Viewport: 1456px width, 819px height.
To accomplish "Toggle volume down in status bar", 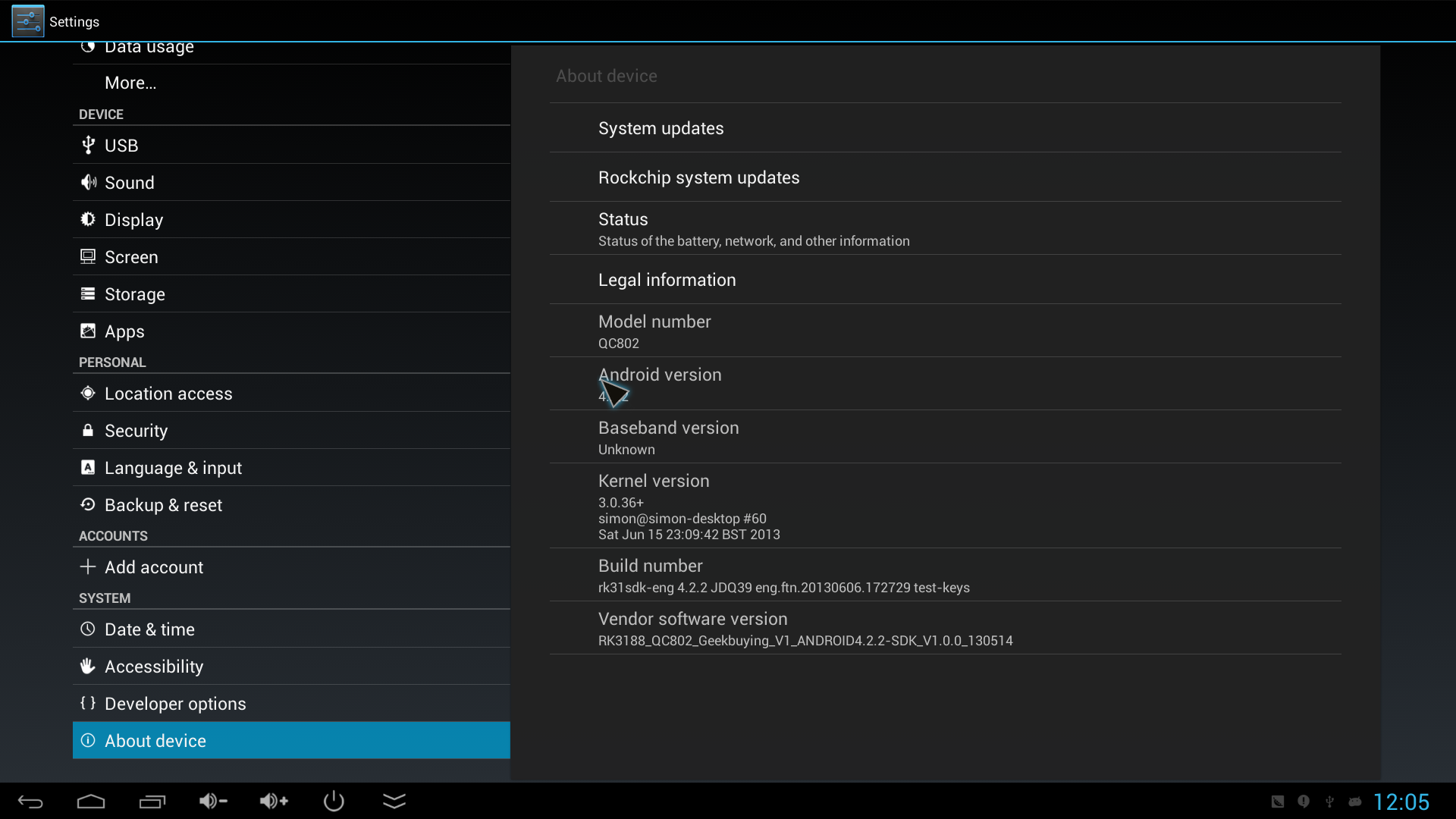I will [213, 800].
